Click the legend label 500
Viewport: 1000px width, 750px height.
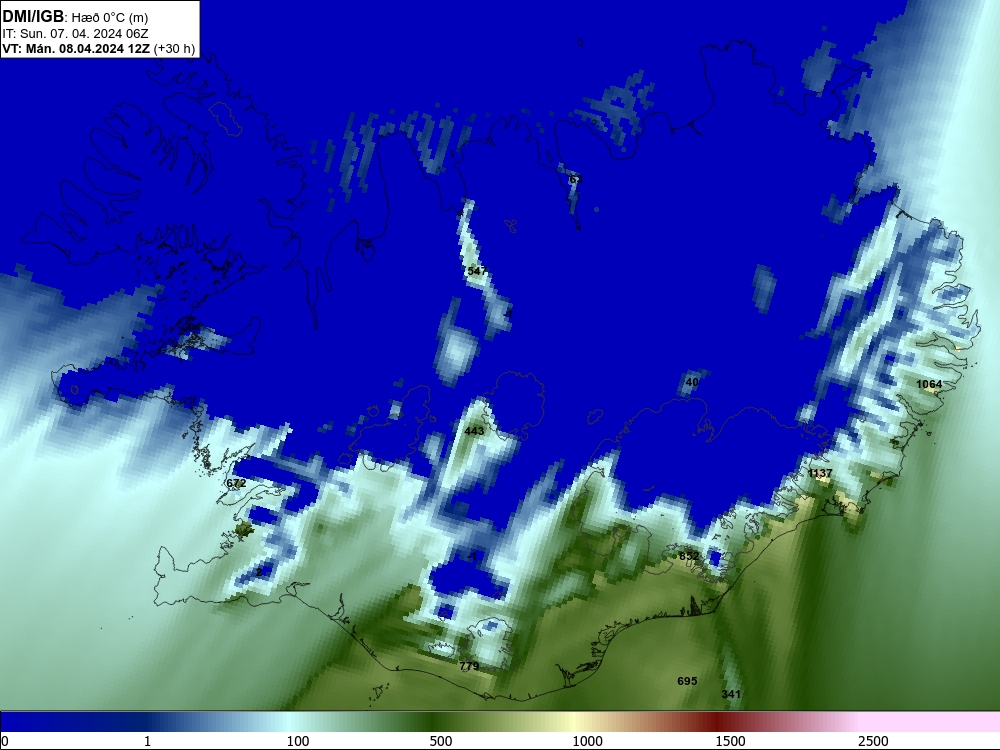(441, 741)
